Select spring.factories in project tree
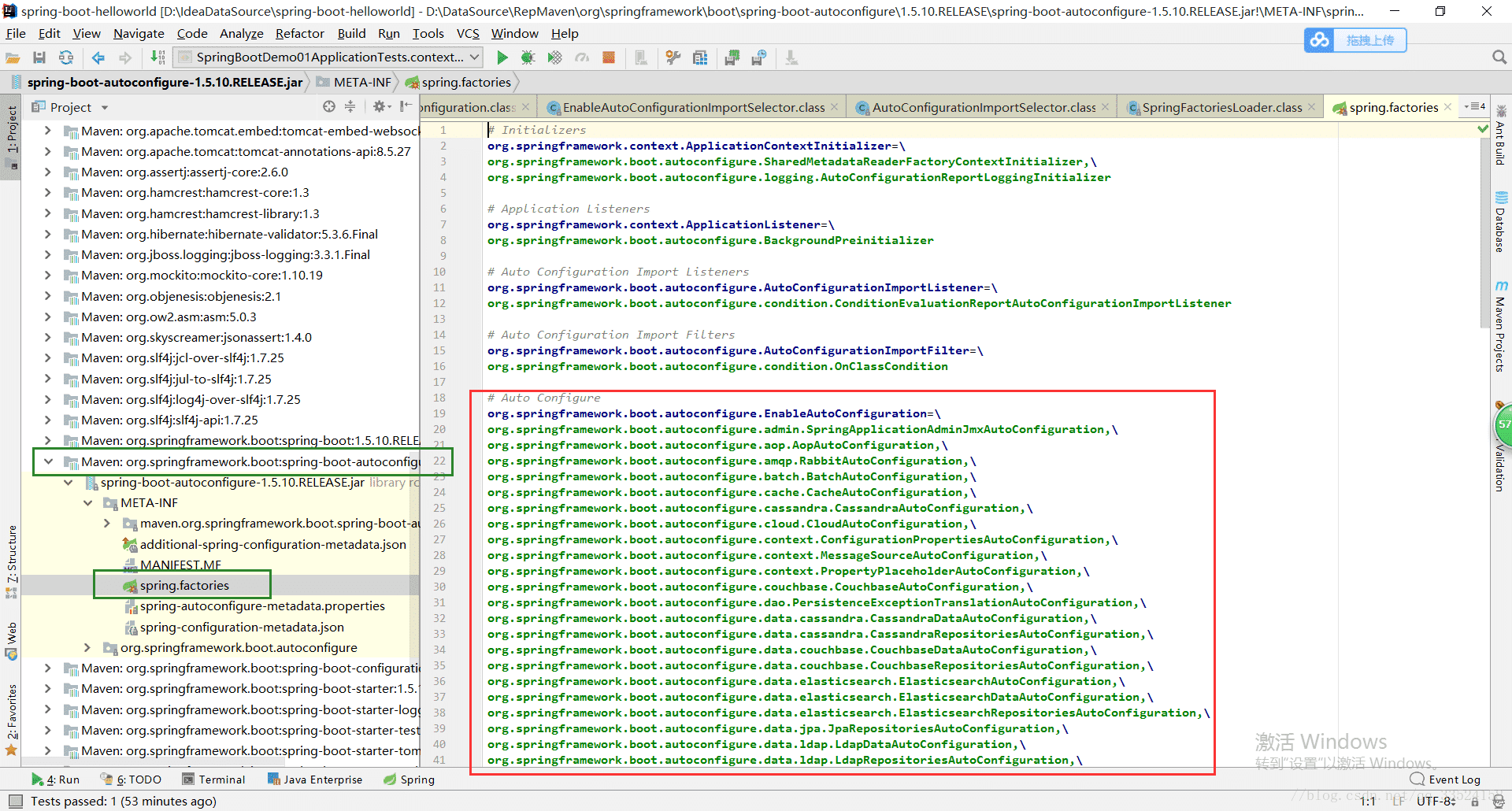 [x=184, y=585]
